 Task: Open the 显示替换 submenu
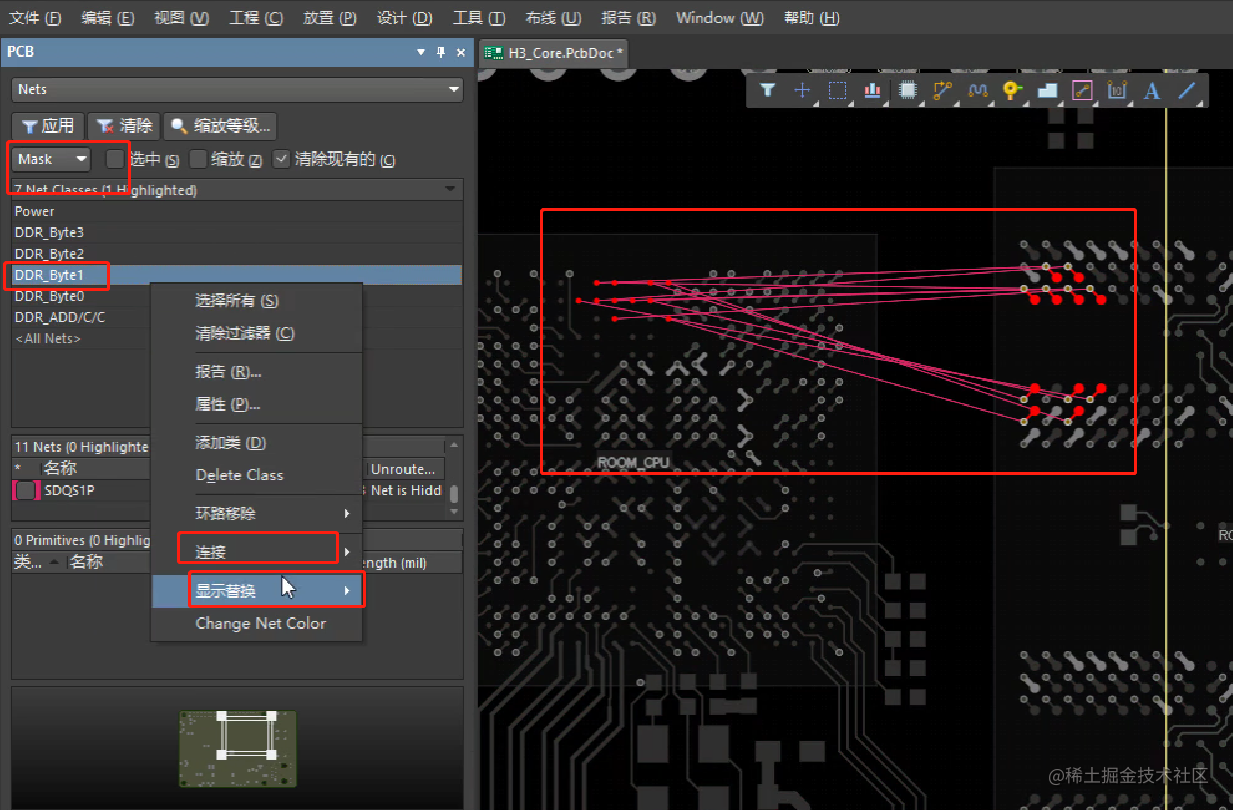[x=225, y=589]
